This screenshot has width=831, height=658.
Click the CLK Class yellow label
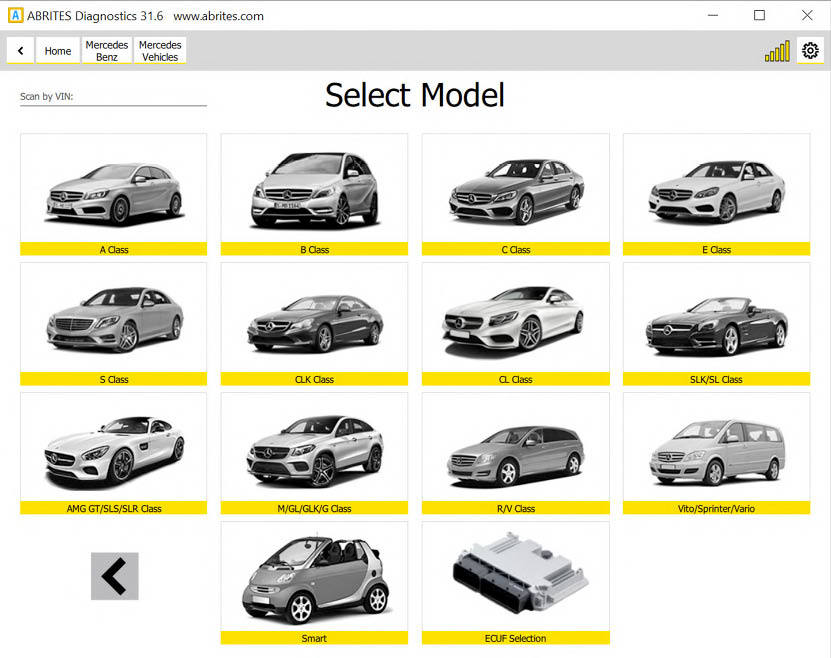tap(314, 379)
